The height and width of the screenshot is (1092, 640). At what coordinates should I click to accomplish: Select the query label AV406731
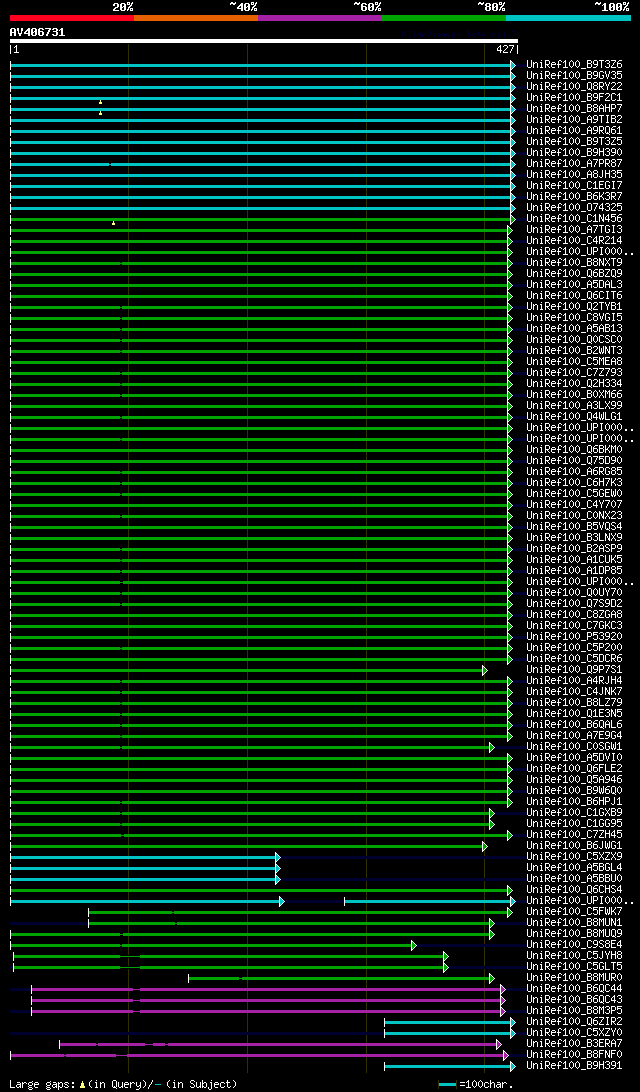click(38, 32)
